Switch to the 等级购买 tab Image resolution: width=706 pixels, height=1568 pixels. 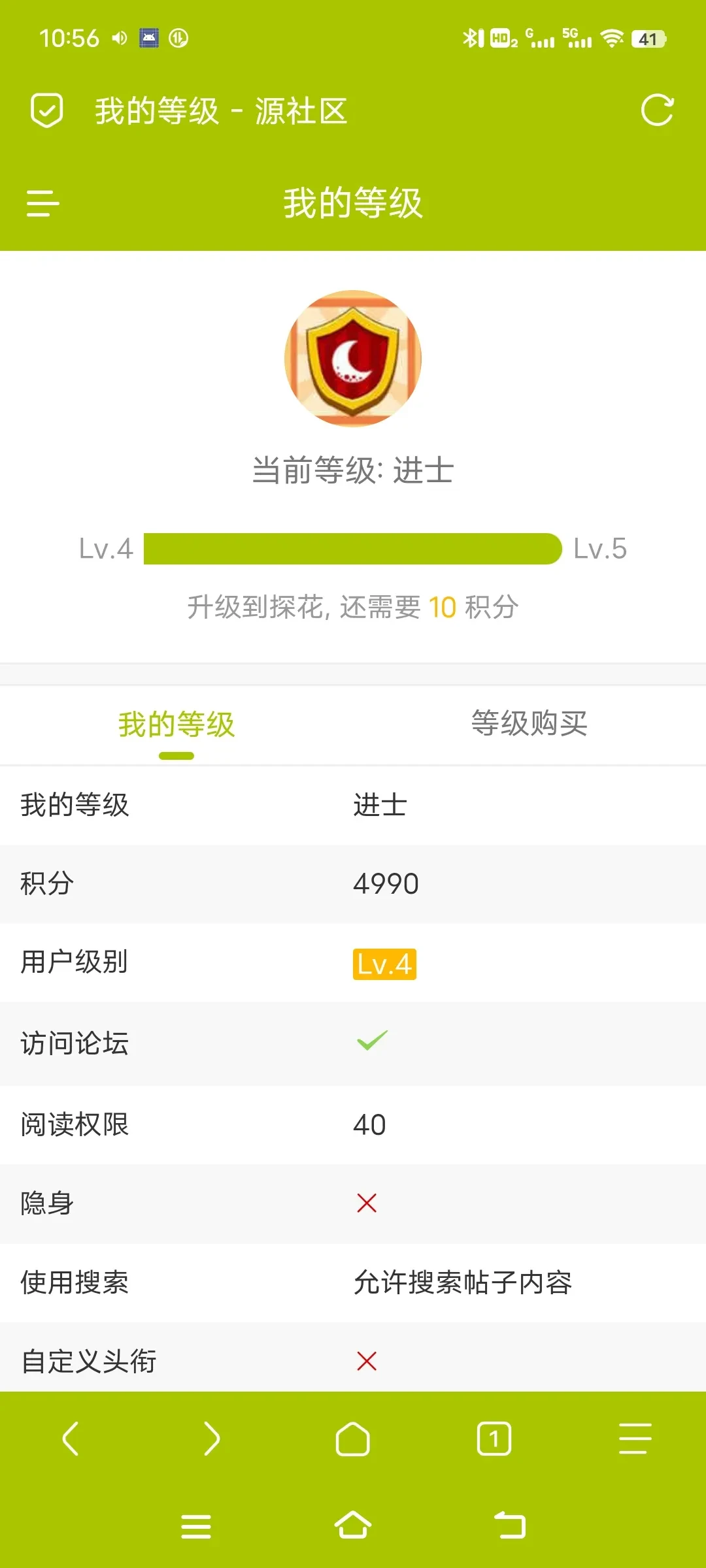click(529, 723)
